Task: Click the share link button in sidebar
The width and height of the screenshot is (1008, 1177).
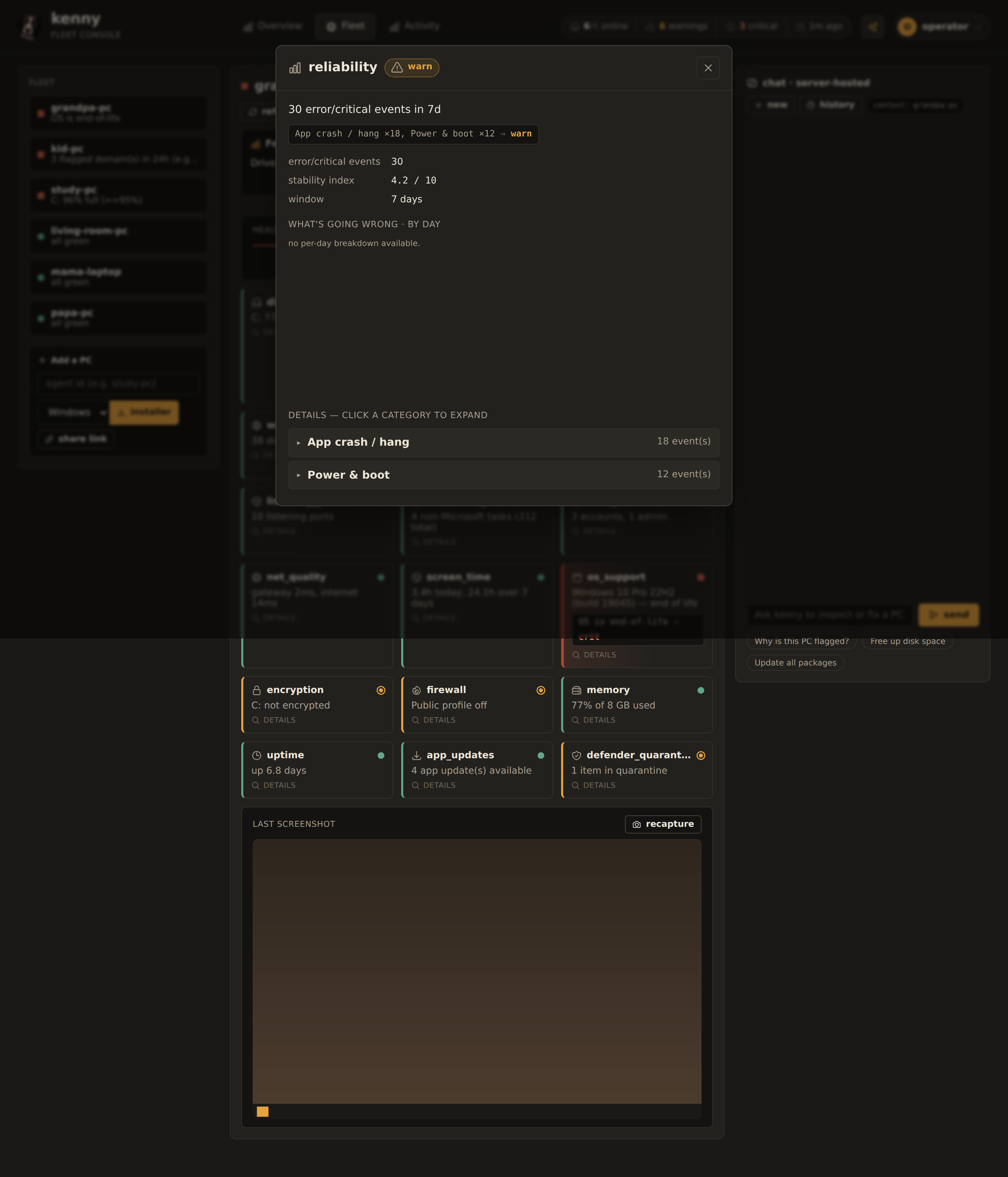Action: coord(76,439)
